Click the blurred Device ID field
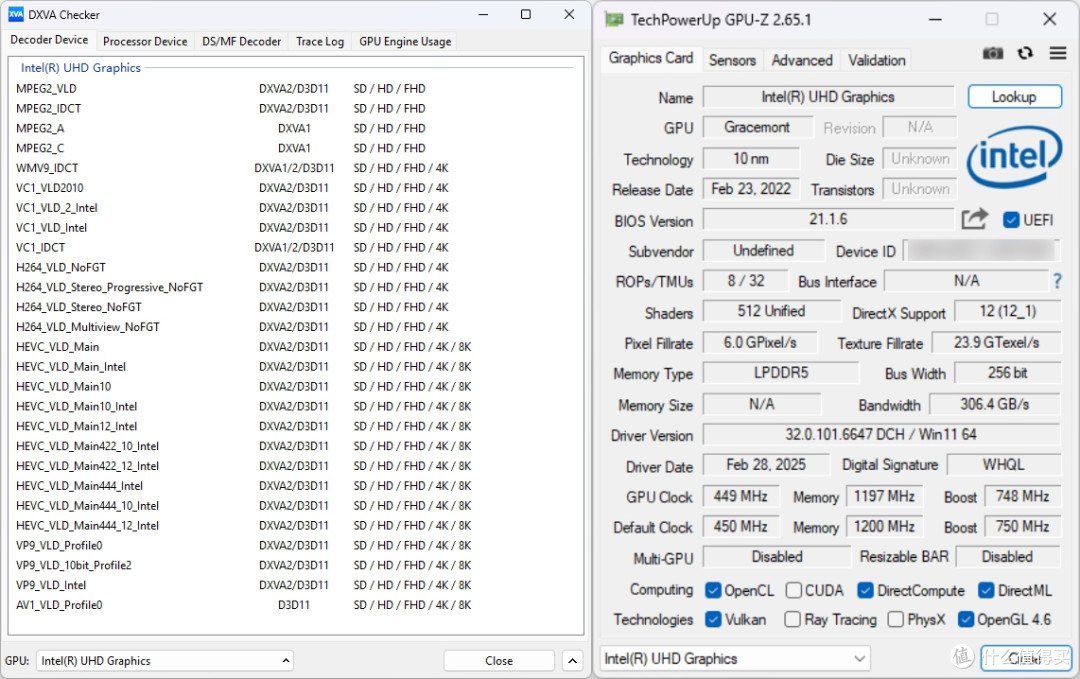 point(982,250)
